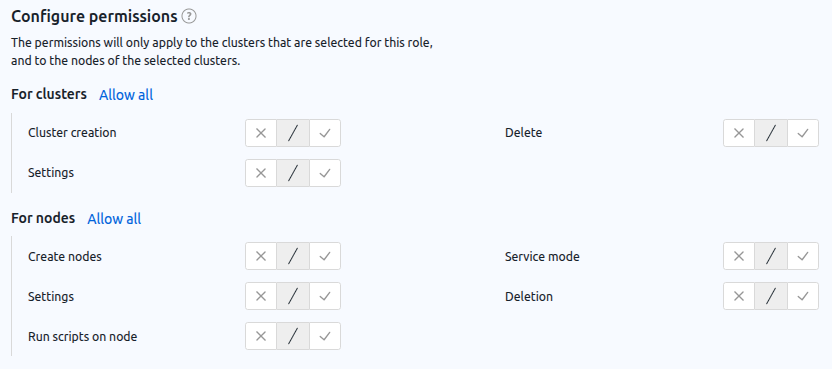Set node Settings to neutral slash state
The height and width of the screenshot is (369, 832).
293,296
